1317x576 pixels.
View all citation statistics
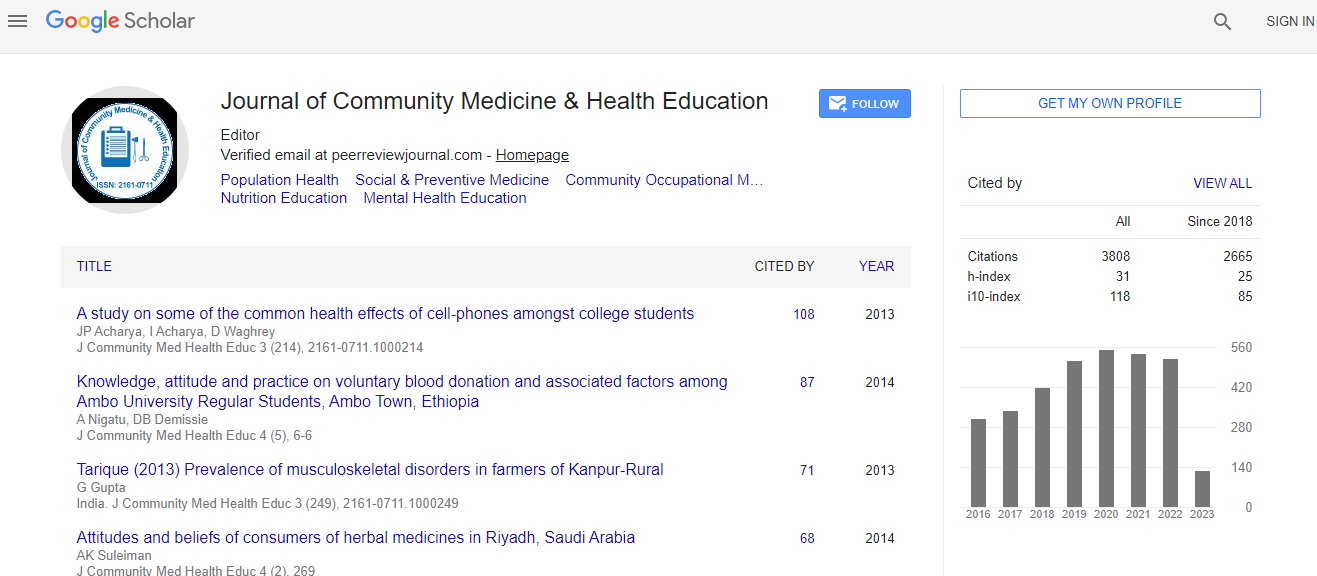[1222, 184]
